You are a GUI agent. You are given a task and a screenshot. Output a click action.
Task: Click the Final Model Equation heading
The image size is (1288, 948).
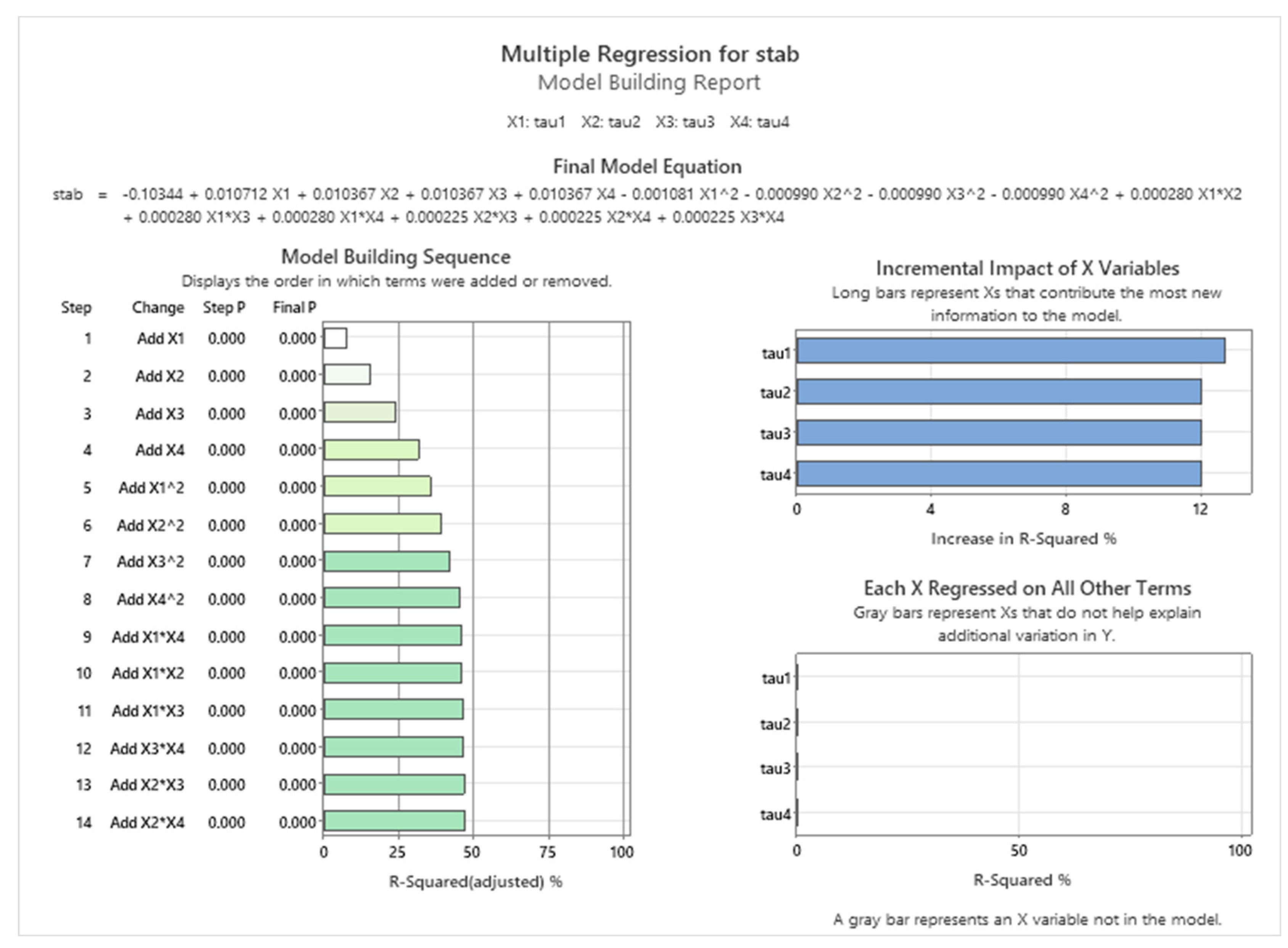click(647, 166)
